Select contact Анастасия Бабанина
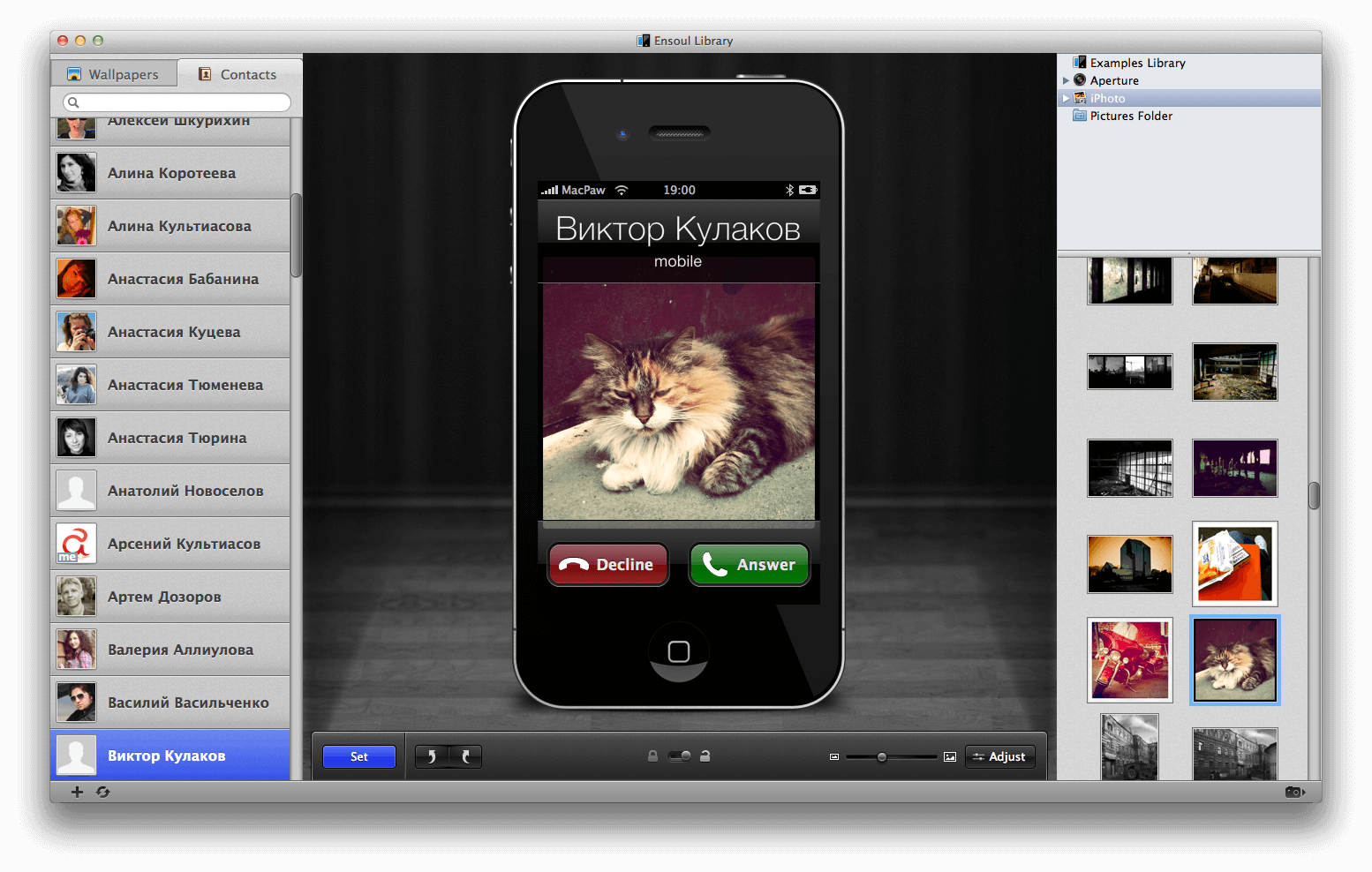 tap(170, 279)
